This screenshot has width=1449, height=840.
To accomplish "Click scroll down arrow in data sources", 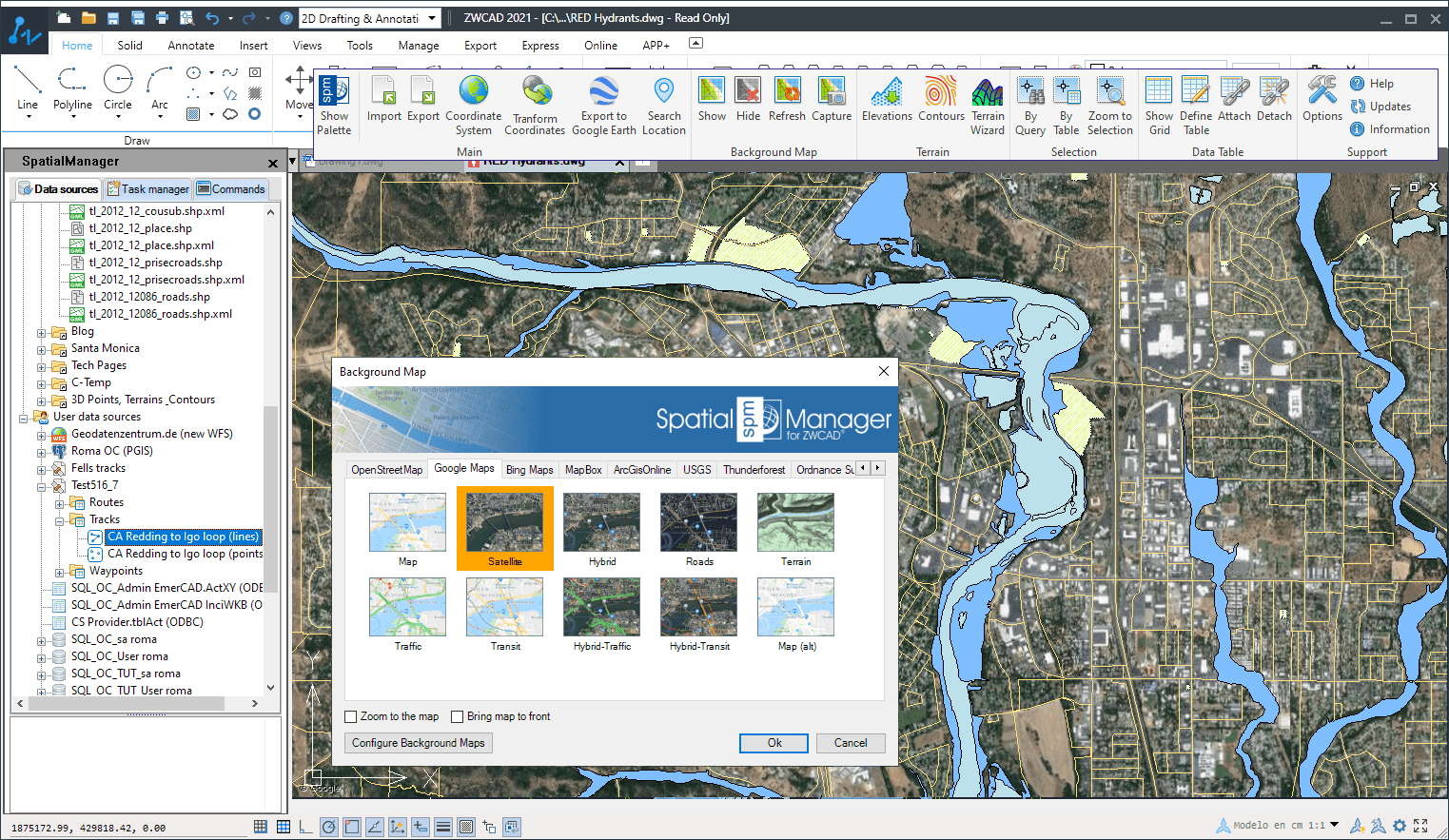I will click(x=270, y=688).
